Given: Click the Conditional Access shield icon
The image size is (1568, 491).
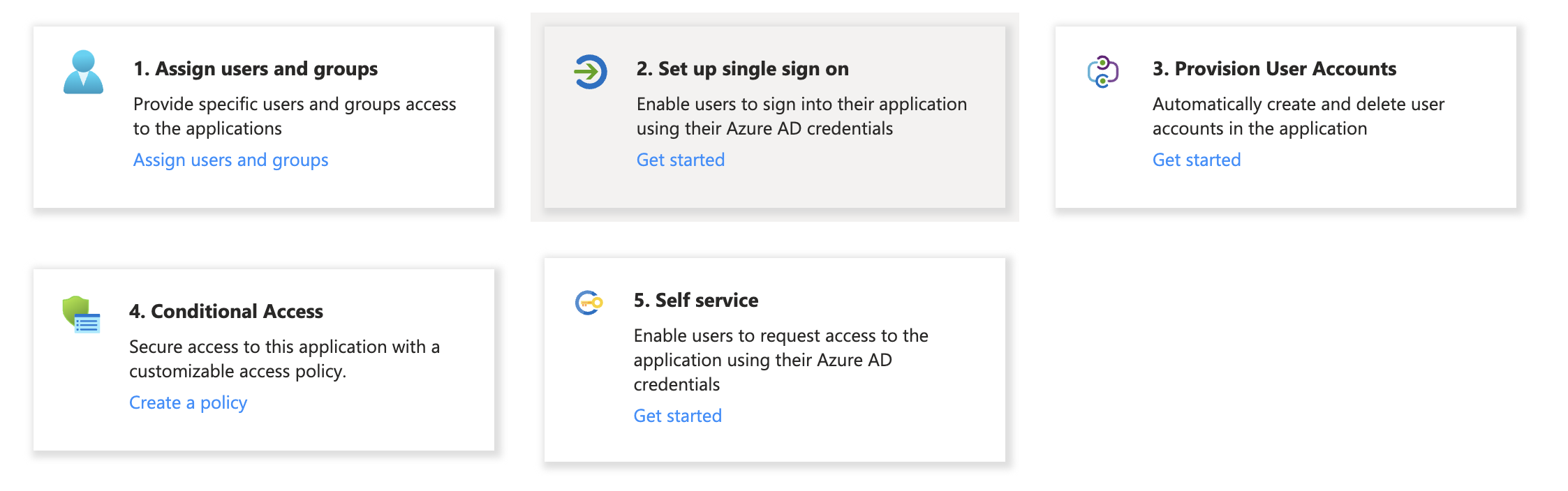Looking at the screenshot, I should coord(81,315).
